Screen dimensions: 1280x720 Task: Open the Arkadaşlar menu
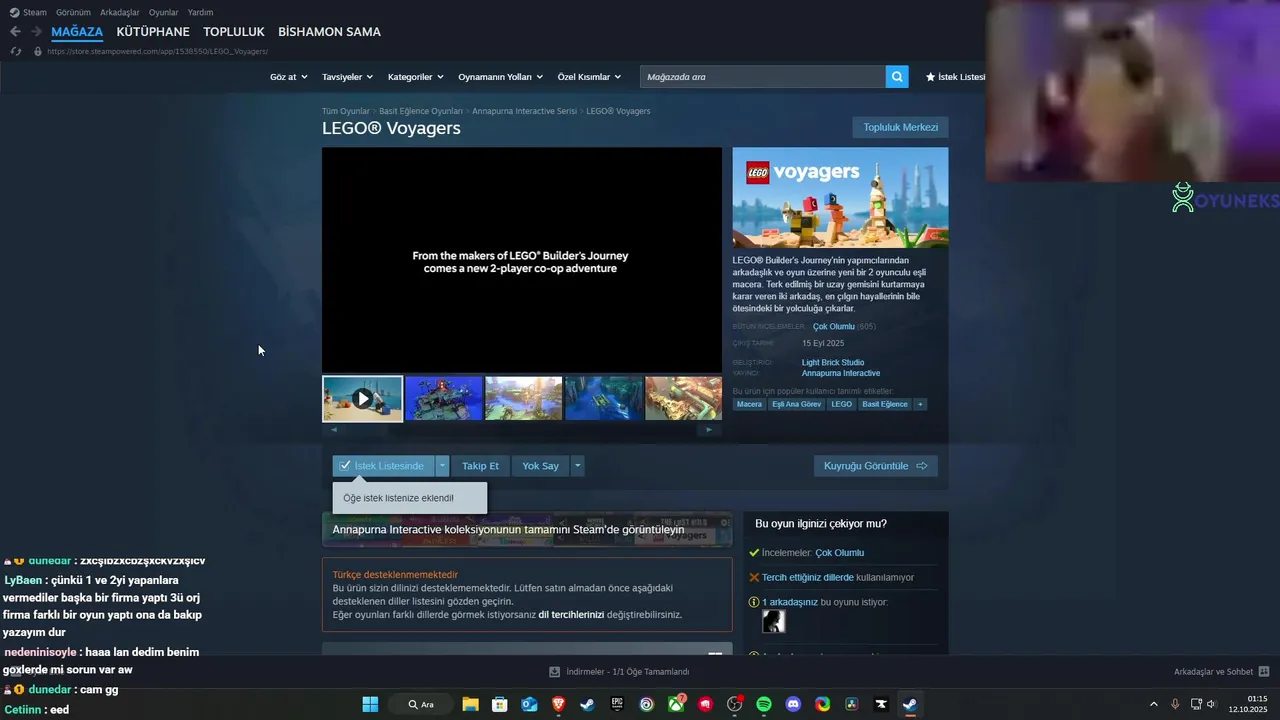coord(119,12)
